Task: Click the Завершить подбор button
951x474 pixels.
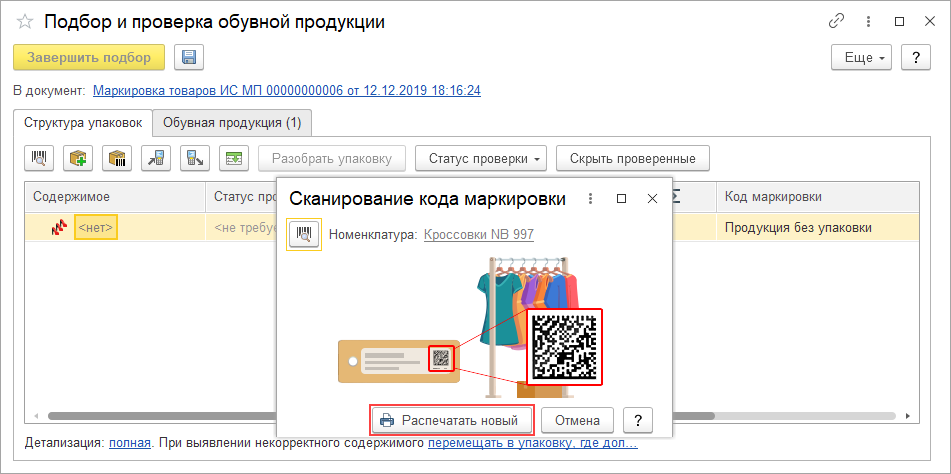Action: point(89,58)
